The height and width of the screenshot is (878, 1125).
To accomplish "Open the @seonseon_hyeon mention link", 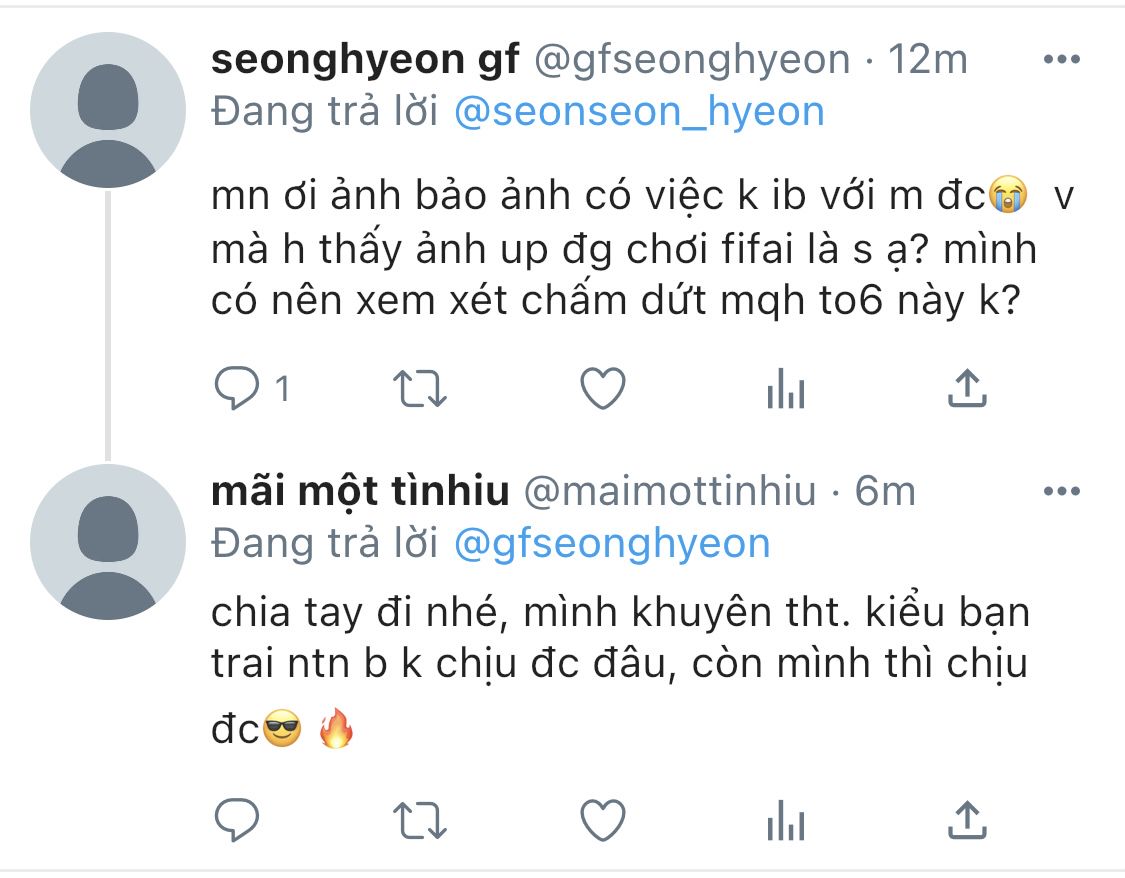I will coord(639,112).
